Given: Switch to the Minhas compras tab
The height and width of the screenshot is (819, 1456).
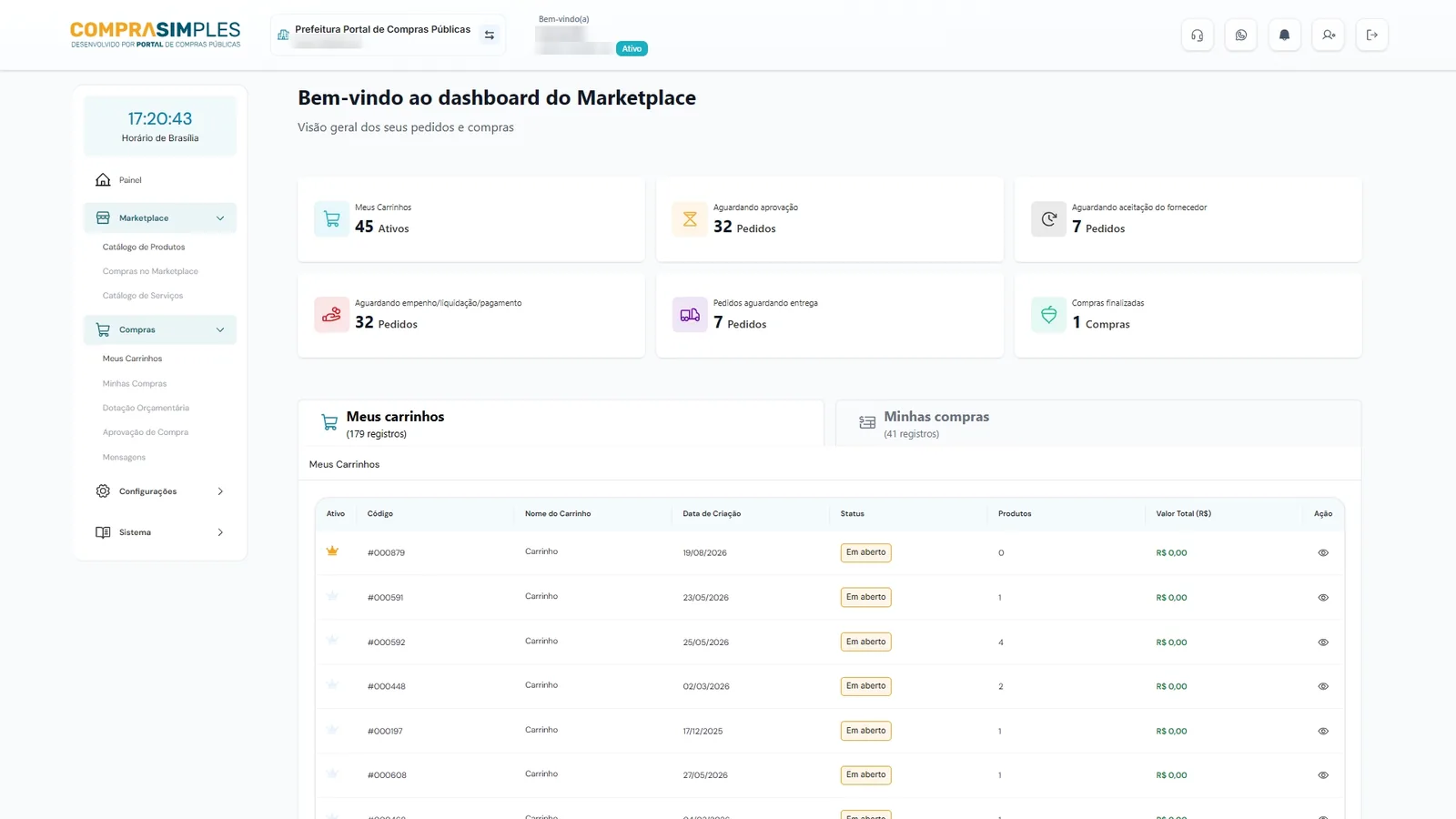Looking at the screenshot, I should 1098,424.
